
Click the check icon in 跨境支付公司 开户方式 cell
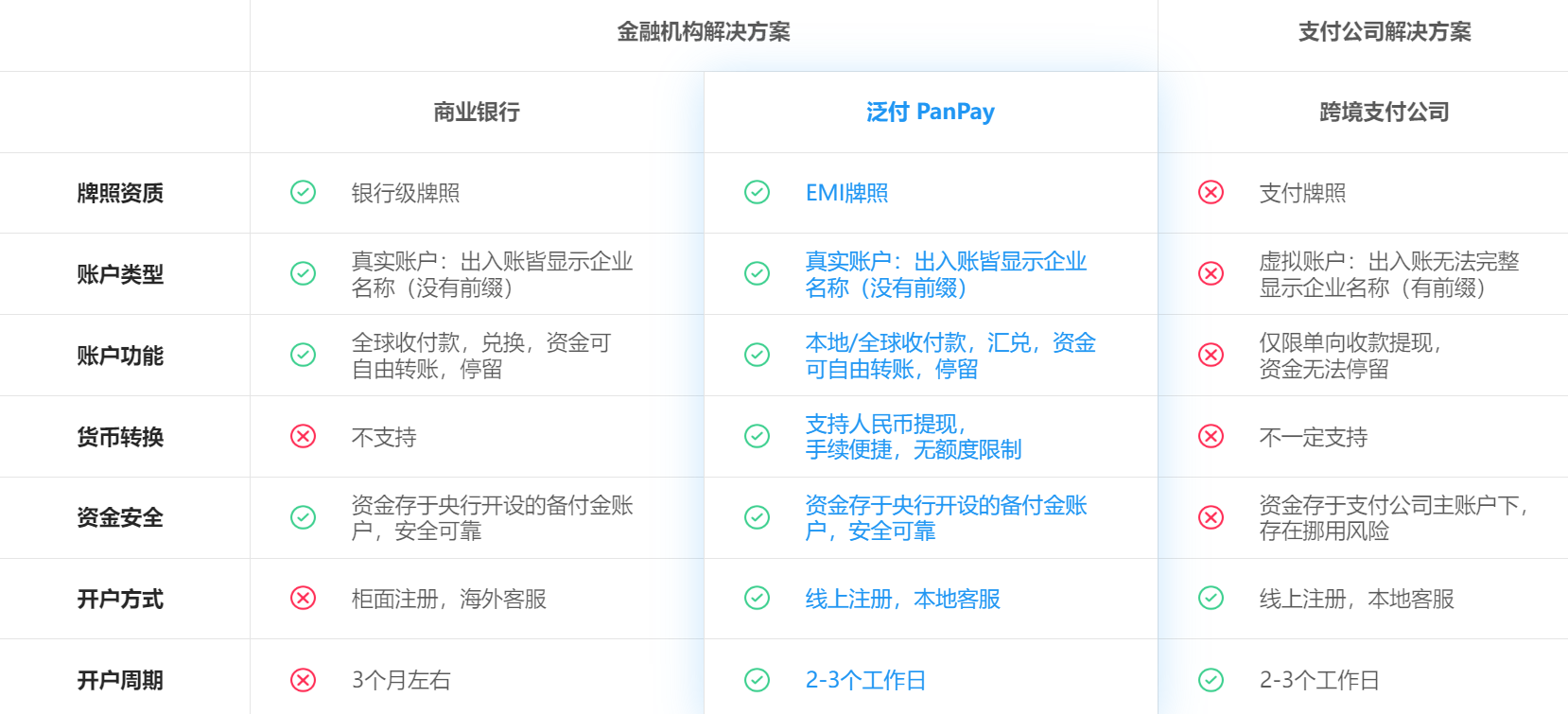pos(1211,599)
